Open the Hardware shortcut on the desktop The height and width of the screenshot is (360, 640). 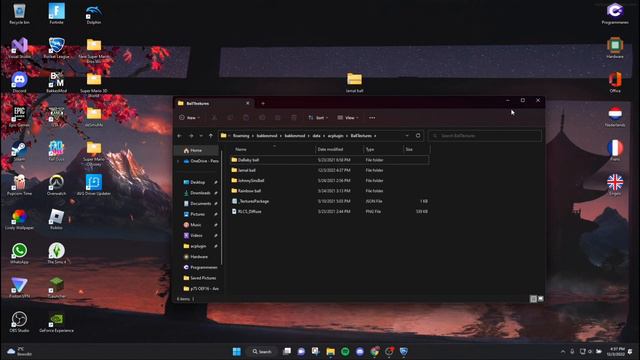click(615, 47)
